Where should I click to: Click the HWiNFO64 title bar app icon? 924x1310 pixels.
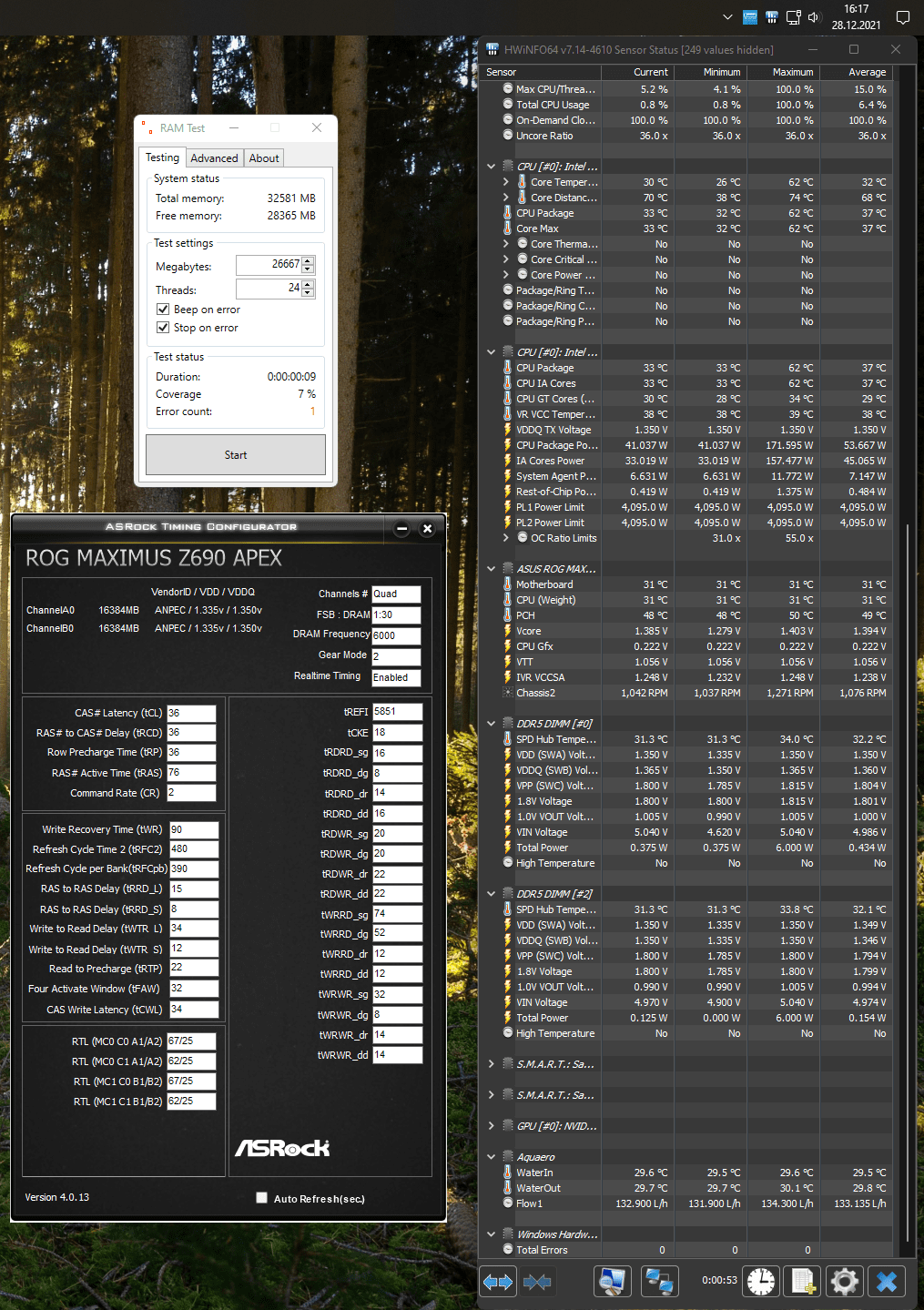click(x=492, y=49)
